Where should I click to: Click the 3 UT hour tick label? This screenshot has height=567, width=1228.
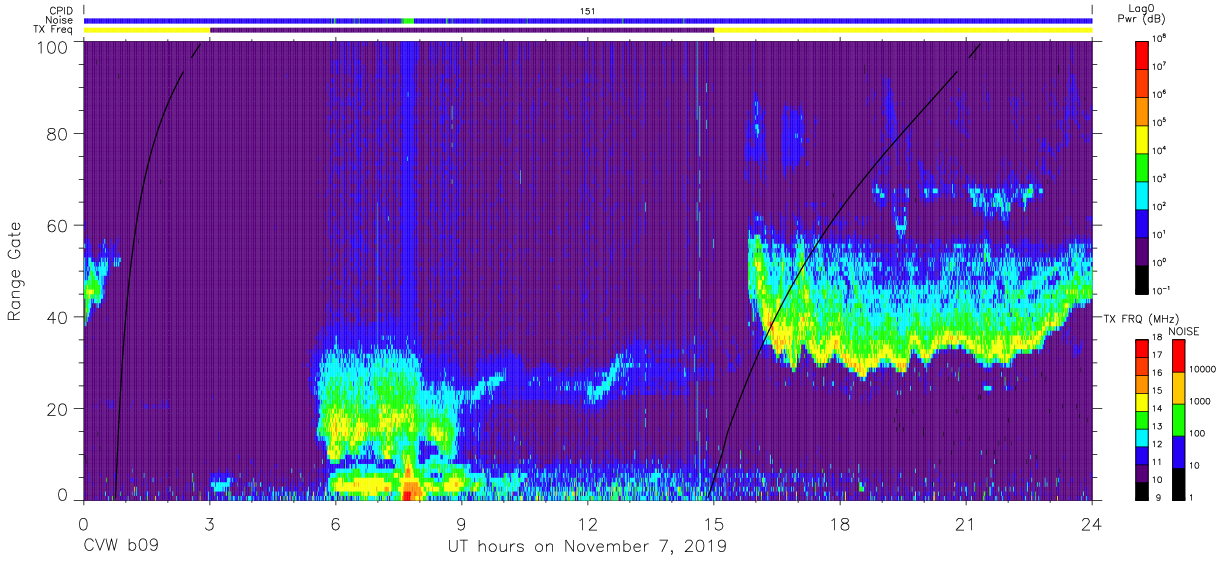click(x=209, y=523)
